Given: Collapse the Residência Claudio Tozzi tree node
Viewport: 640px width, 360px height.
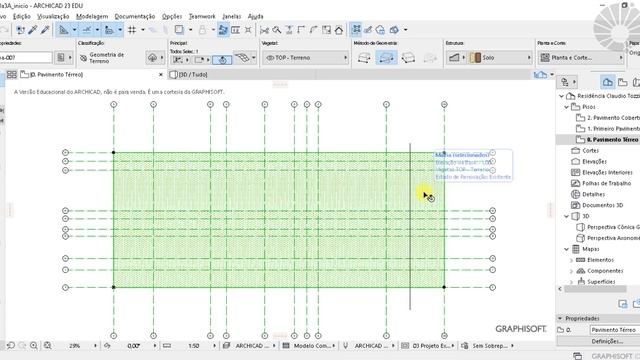Looking at the screenshot, I should (561, 96).
